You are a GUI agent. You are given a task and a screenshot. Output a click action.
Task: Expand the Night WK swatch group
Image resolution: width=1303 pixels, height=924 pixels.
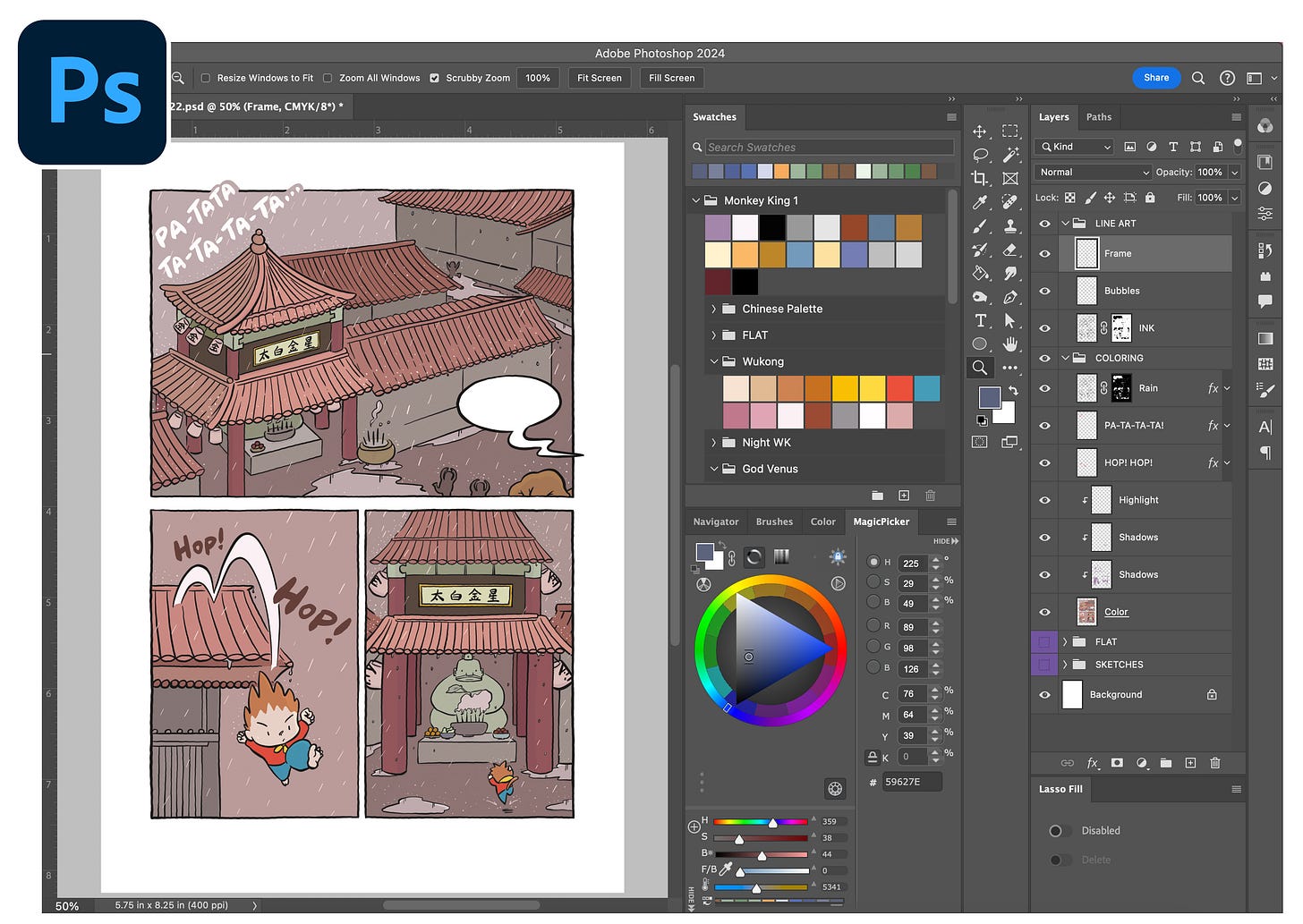[713, 442]
